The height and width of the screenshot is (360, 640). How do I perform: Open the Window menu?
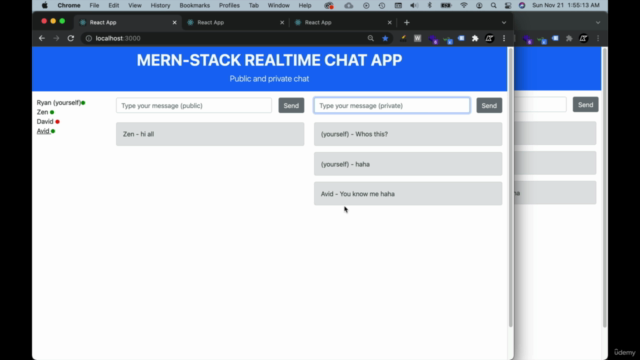coord(279,5)
